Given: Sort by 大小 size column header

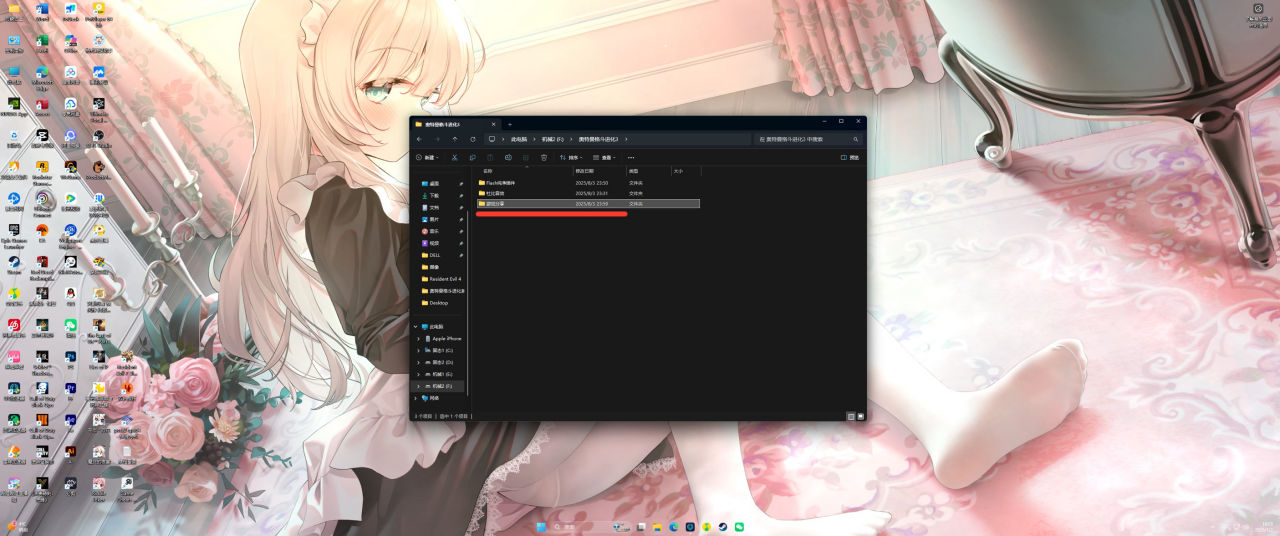Looking at the screenshot, I should click(678, 171).
